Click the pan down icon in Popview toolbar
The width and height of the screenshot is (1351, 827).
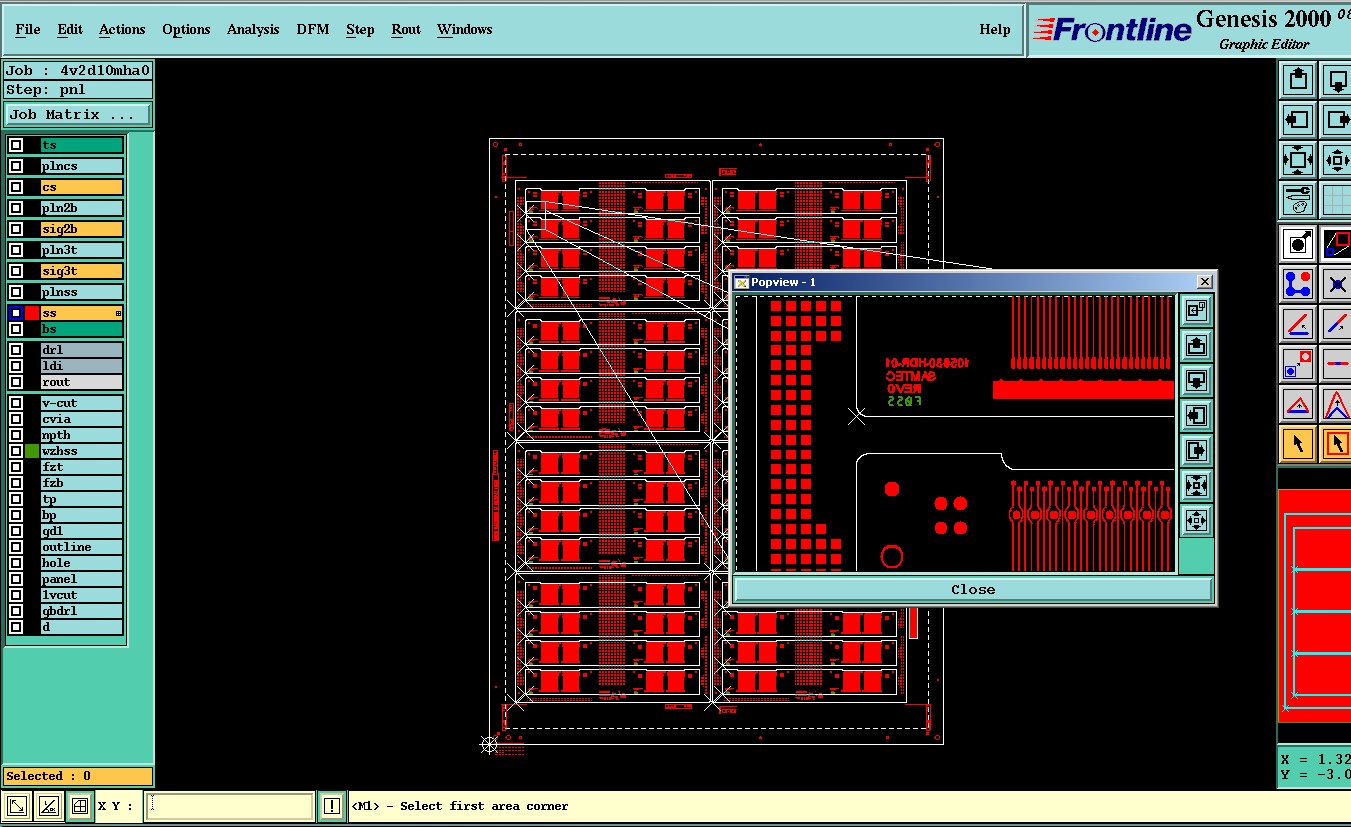coord(1196,380)
